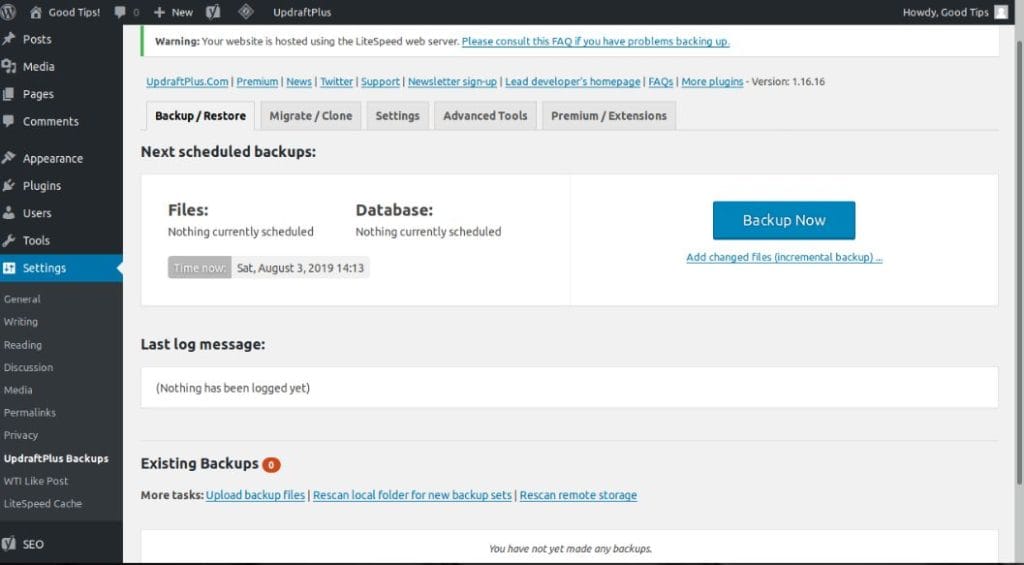Image resolution: width=1024 pixels, height=565 pixels.
Task: Open the Tools sidebar menu
Action: [x=36, y=240]
